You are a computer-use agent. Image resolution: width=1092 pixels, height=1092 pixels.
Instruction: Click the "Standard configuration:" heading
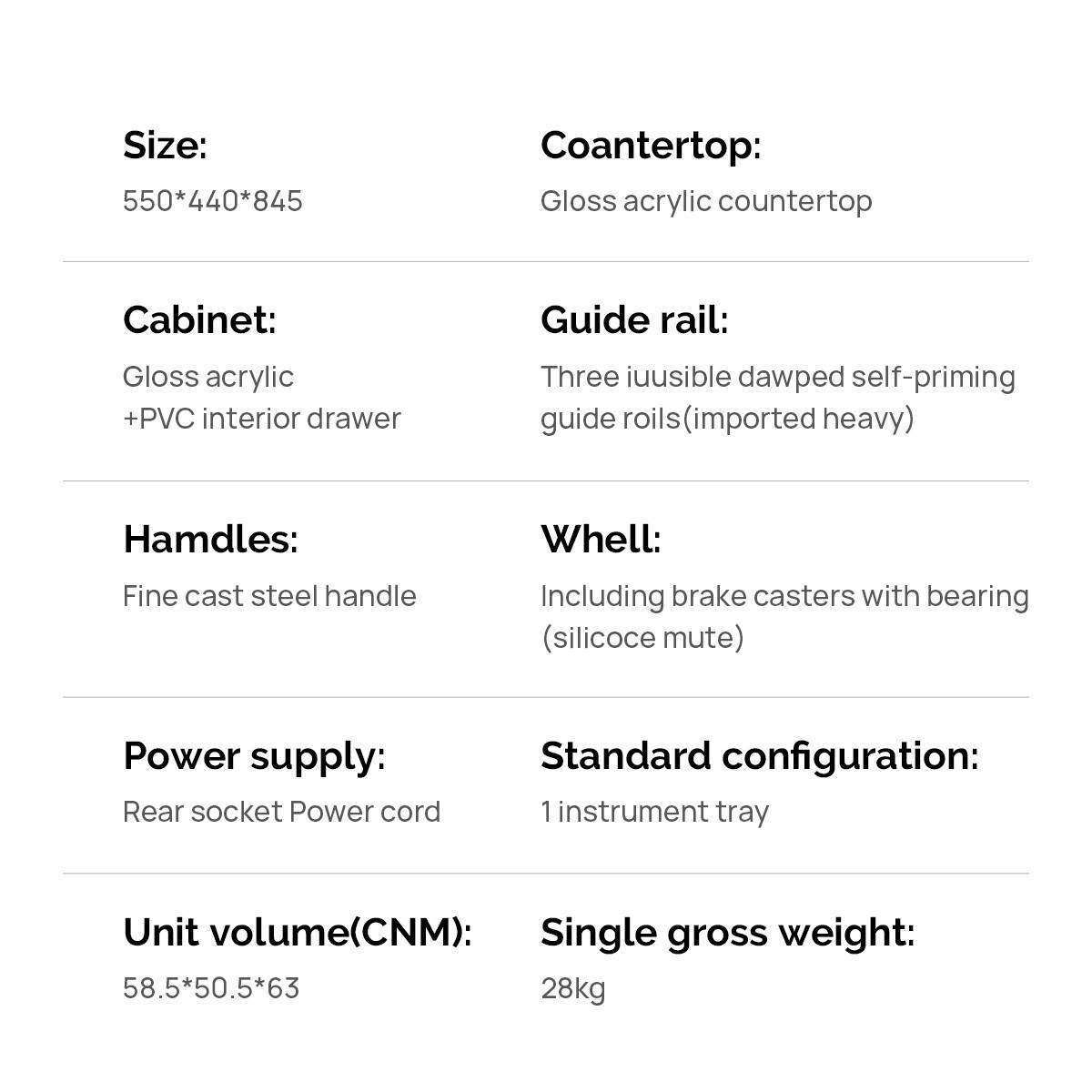759,756
